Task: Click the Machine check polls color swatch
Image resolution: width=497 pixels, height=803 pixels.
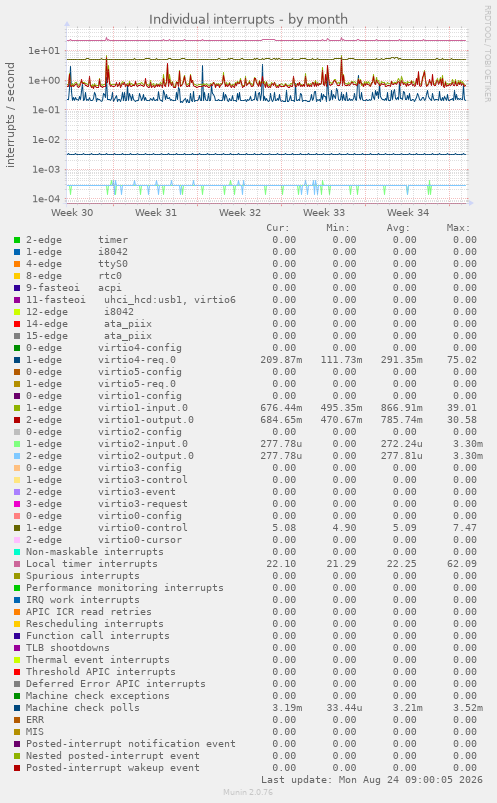Action: 17,708
